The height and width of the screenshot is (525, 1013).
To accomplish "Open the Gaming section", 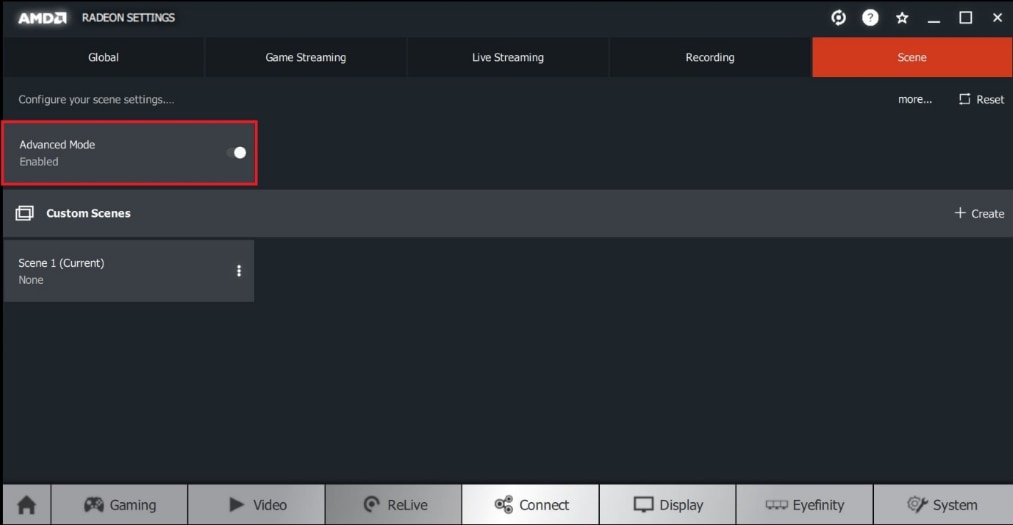I will tap(119, 505).
